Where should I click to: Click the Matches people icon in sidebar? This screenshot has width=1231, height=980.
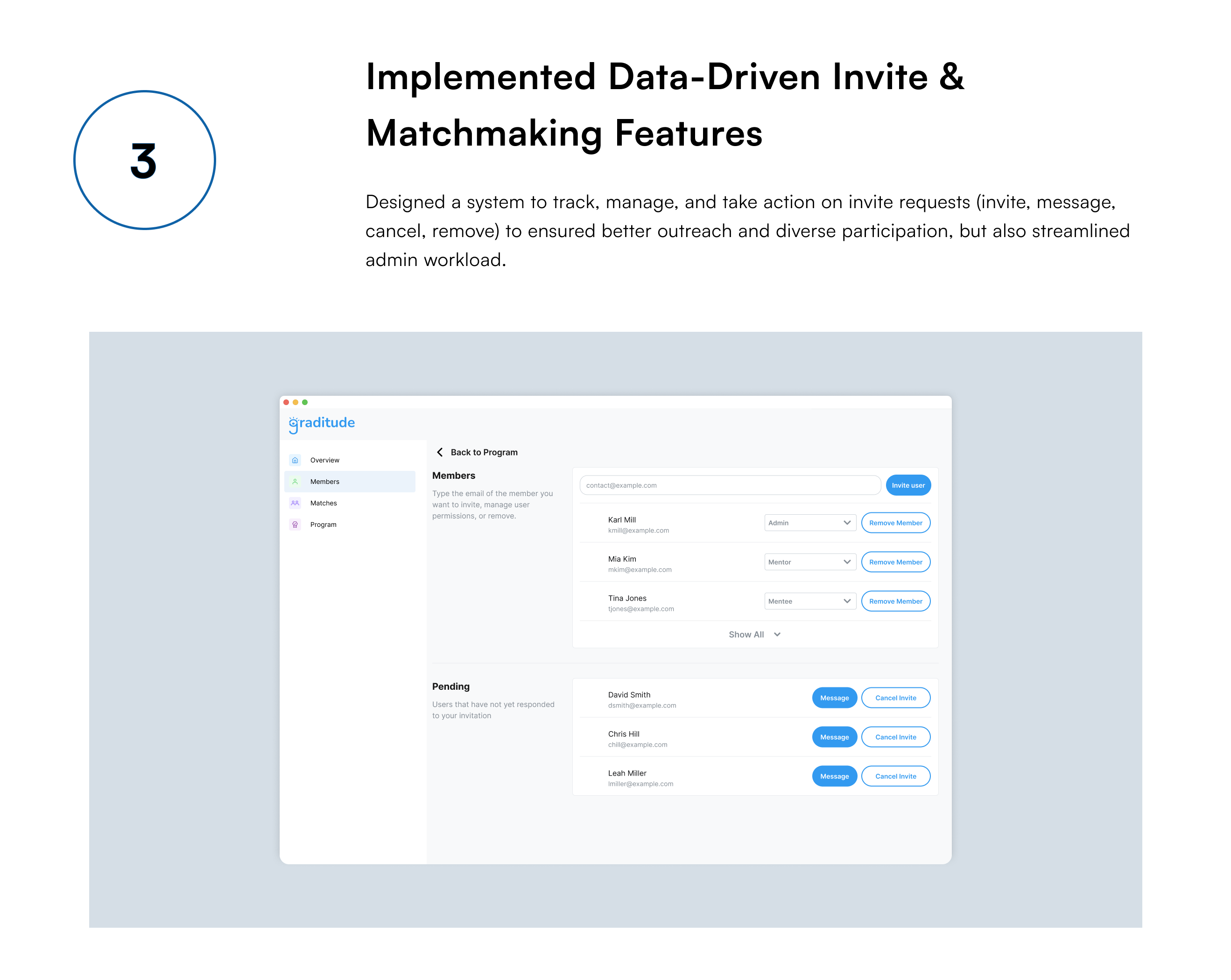pyautogui.click(x=295, y=503)
